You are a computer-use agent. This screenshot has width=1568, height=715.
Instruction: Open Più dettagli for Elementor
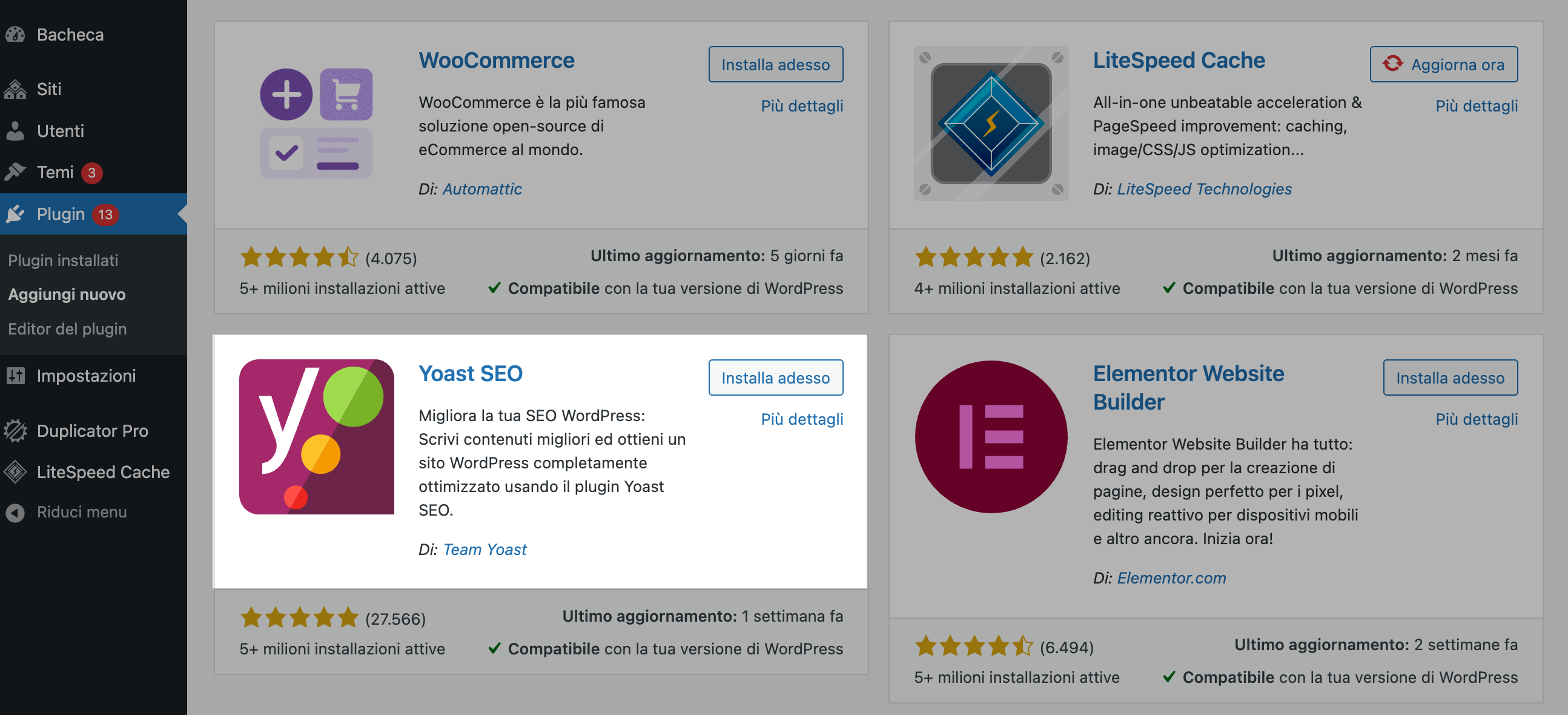coord(1476,419)
